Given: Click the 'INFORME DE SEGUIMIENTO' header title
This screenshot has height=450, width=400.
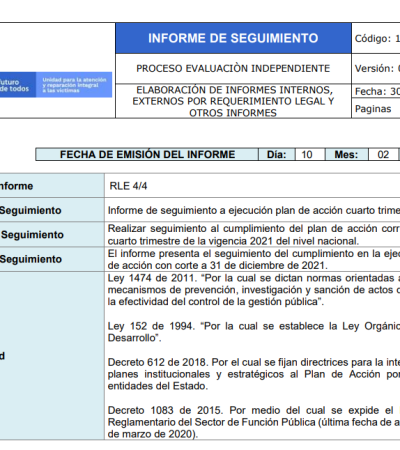Looking at the screenshot, I should click(233, 38).
